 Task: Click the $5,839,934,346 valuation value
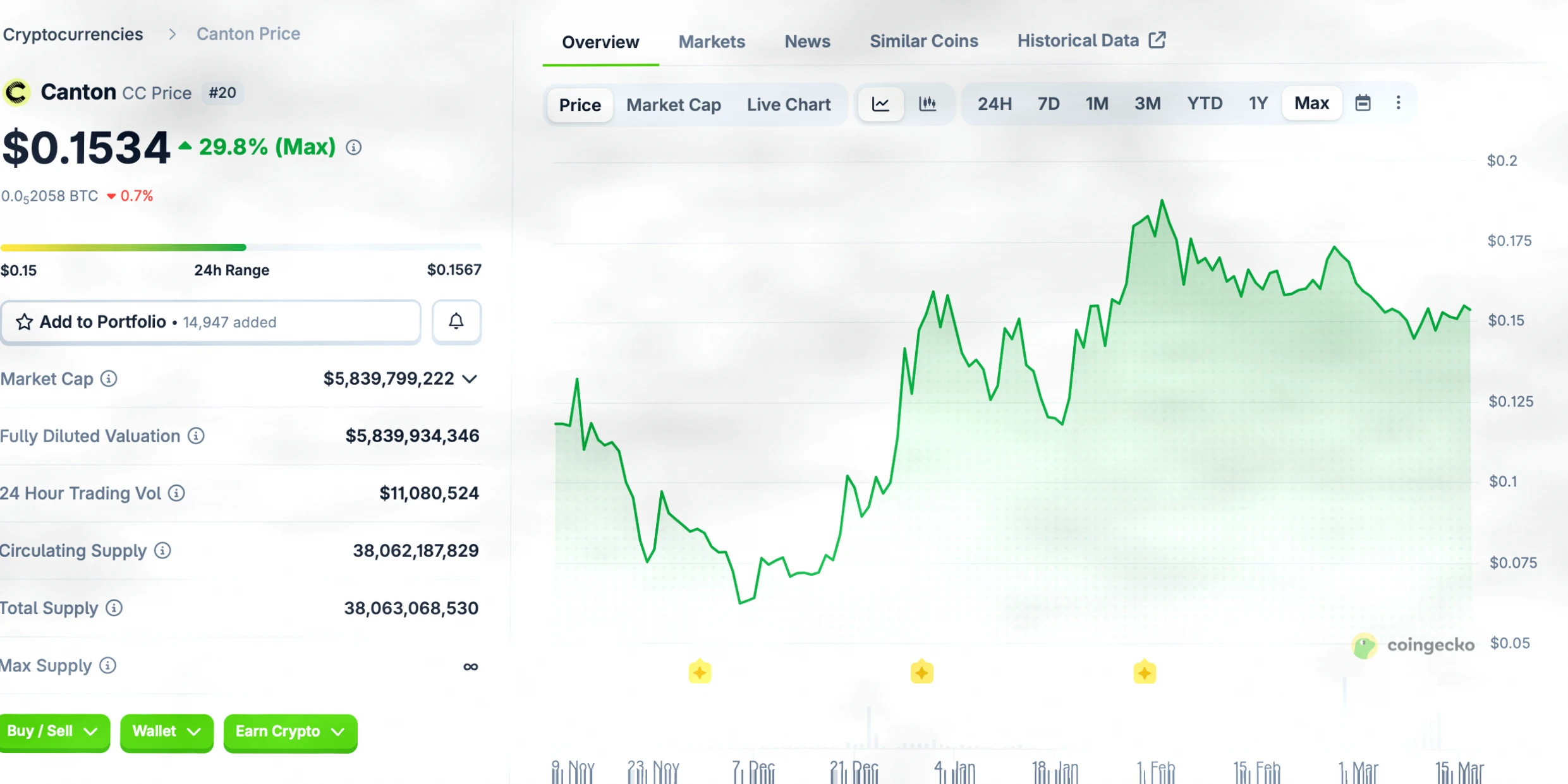point(412,436)
